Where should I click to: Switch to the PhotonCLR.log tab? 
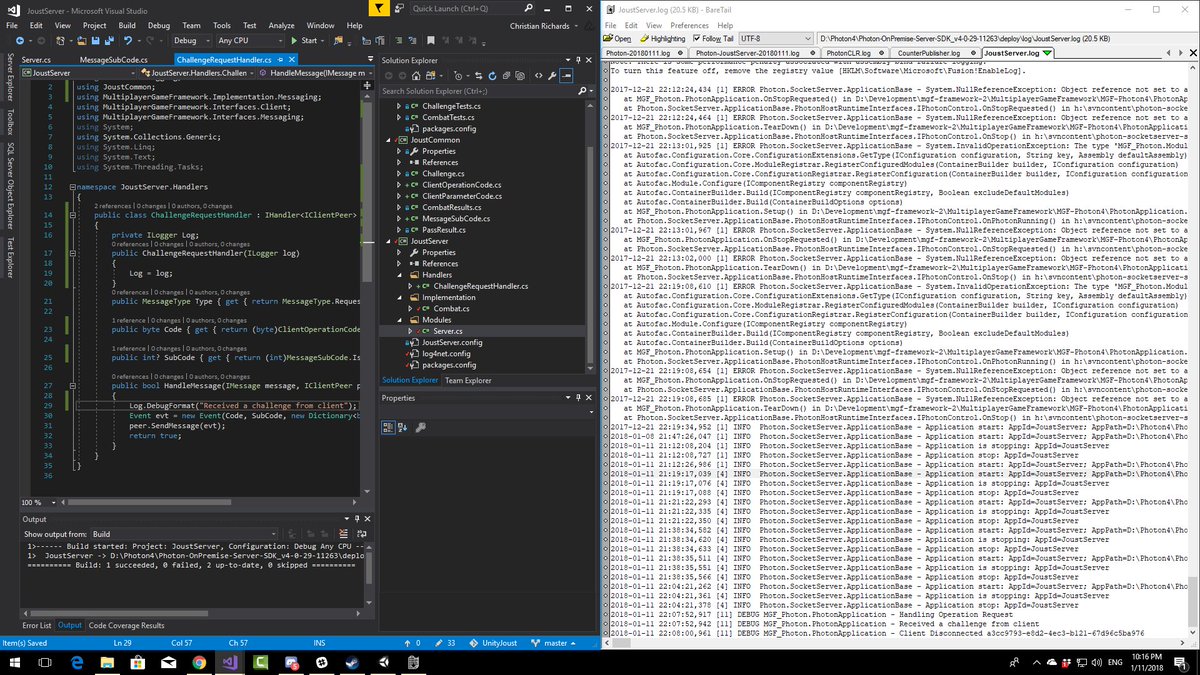(858, 52)
